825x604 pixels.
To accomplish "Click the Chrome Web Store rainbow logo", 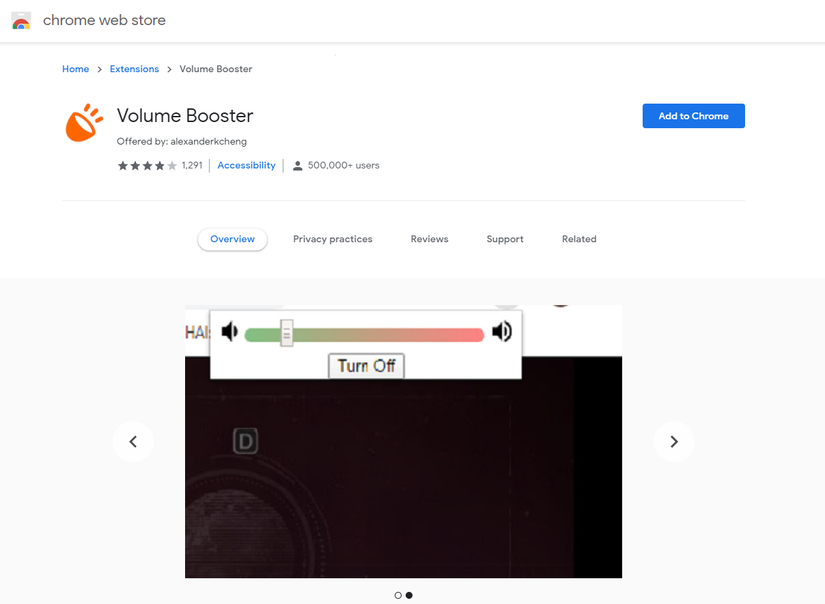I will point(21,21).
